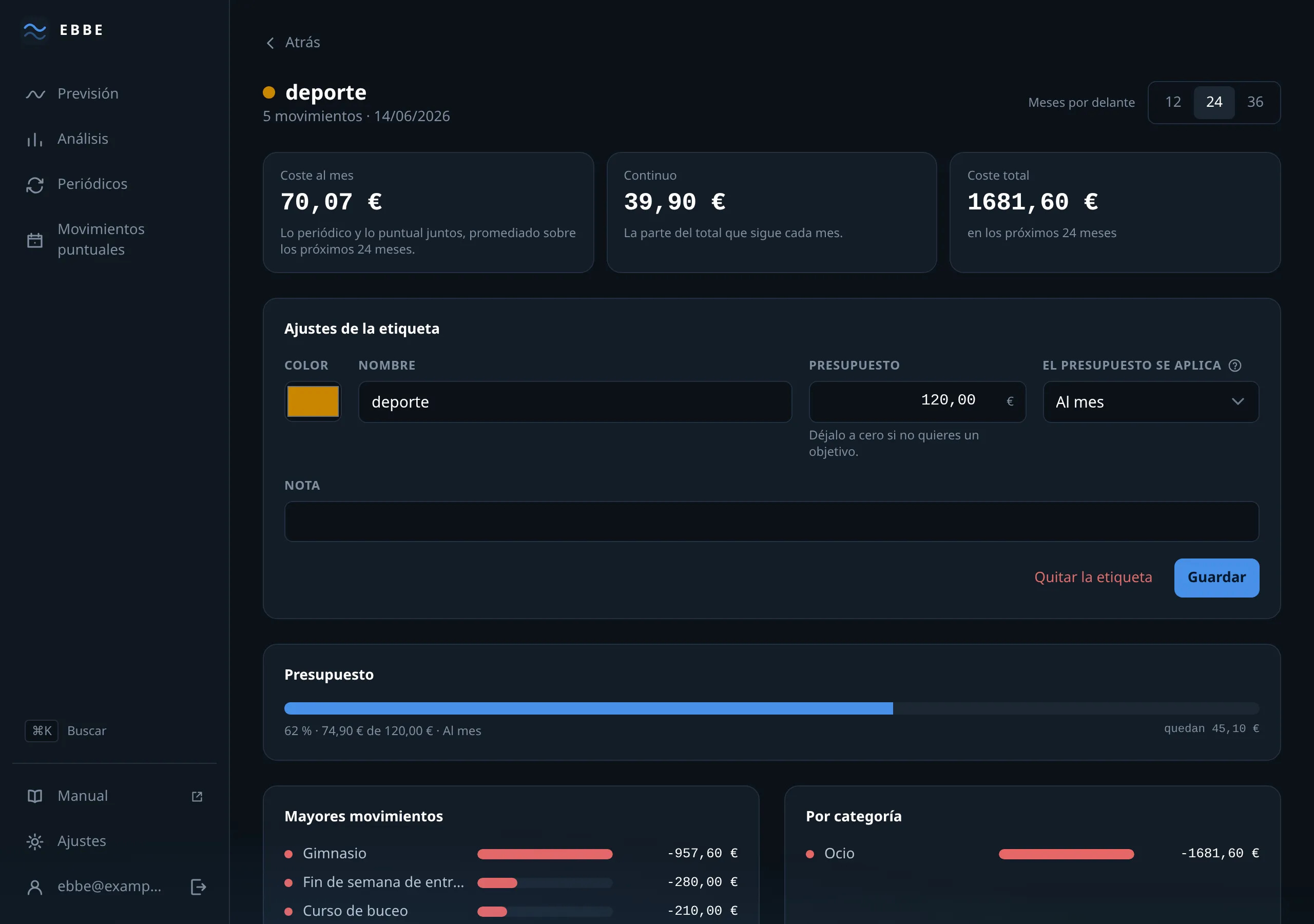Image resolution: width=1314 pixels, height=924 pixels.
Task: Click the help icon beside El presupuesto se aplica
Action: pyautogui.click(x=1235, y=365)
